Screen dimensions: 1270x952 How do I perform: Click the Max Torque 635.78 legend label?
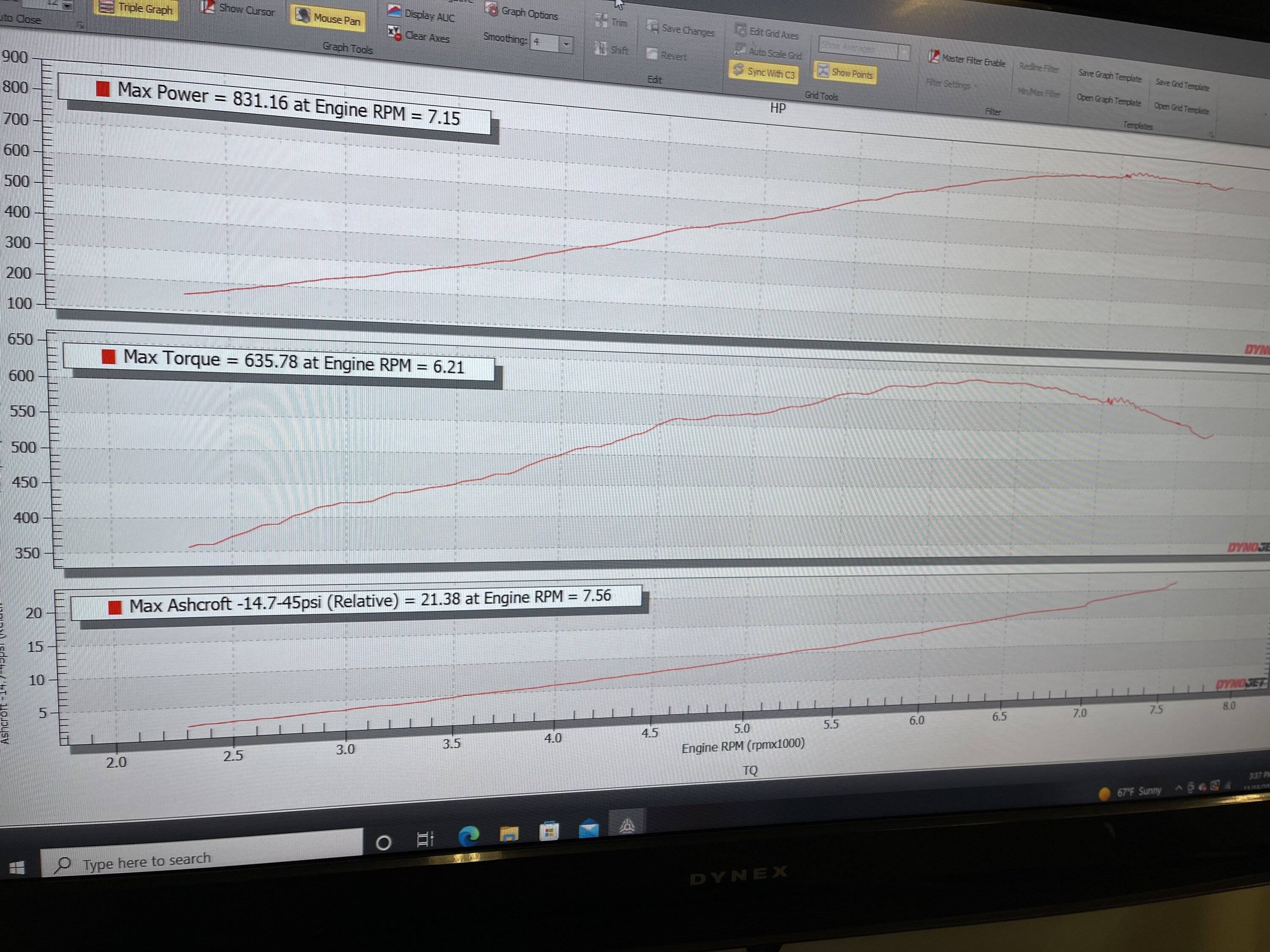[x=294, y=361]
